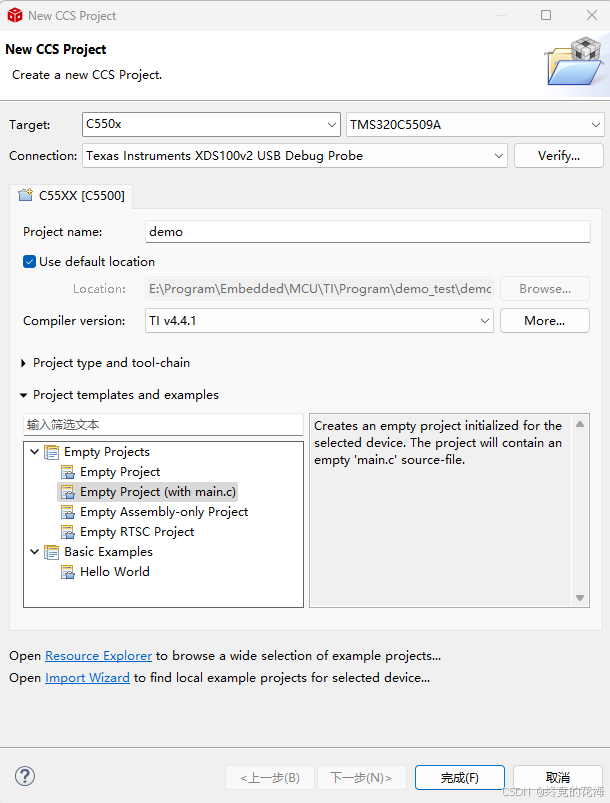Select Empty RTSC Project template
Screen dimensions: 610x803
pyautogui.click(x=137, y=532)
